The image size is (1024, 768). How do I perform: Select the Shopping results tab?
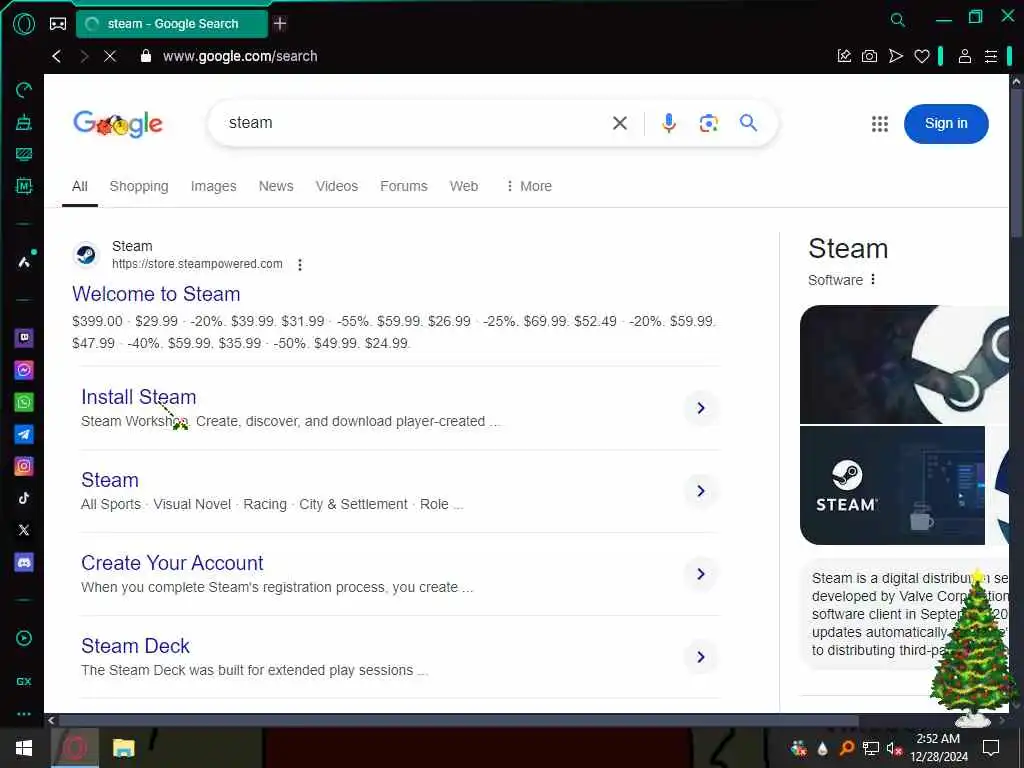tap(139, 186)
